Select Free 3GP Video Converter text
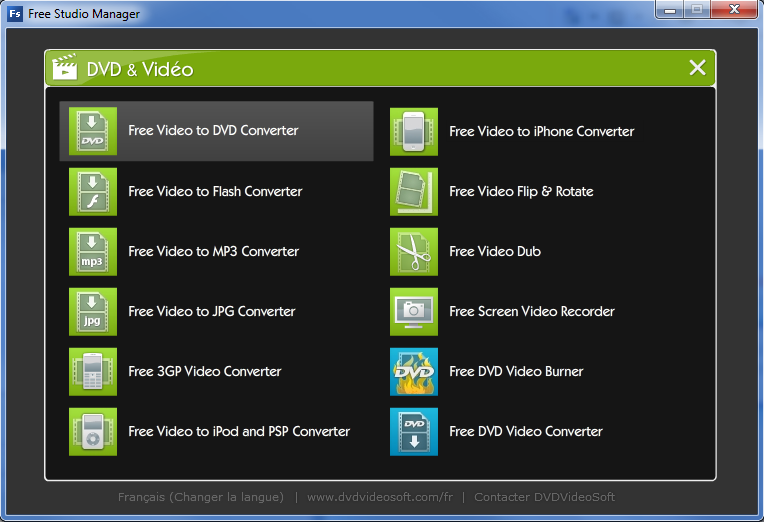The width and height of the screenshot is (764, 522). point(205,371)
